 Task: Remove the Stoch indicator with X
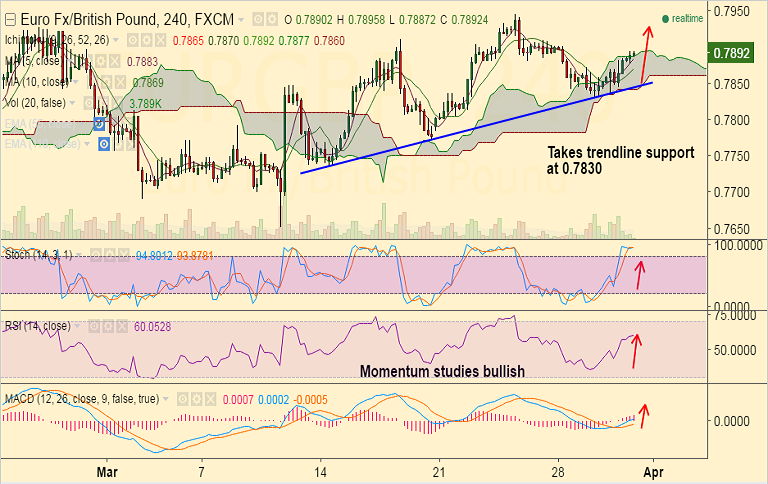click(123, 255)
